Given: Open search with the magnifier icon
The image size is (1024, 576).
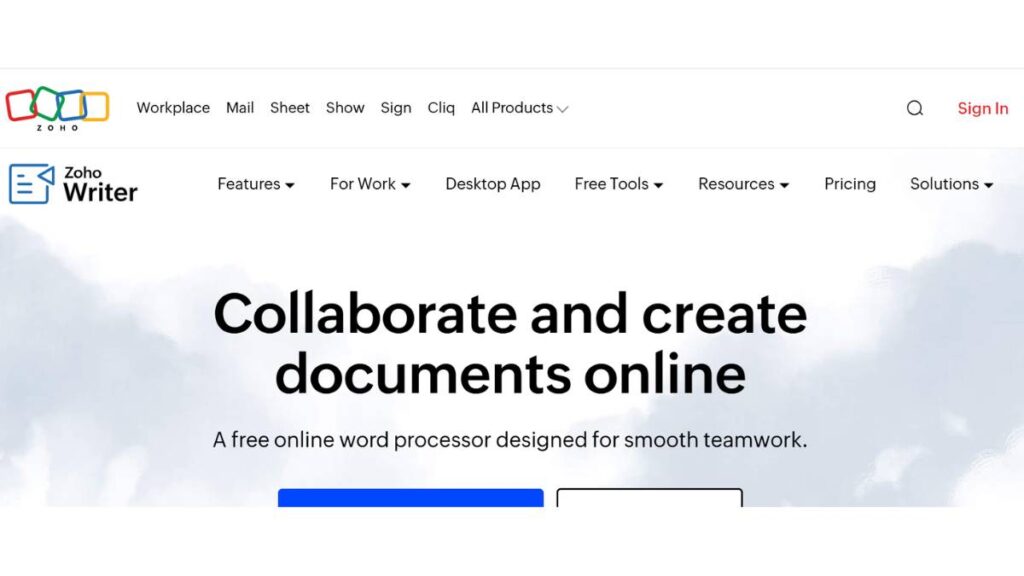Looking at the screenshot, I should [914, 108].
